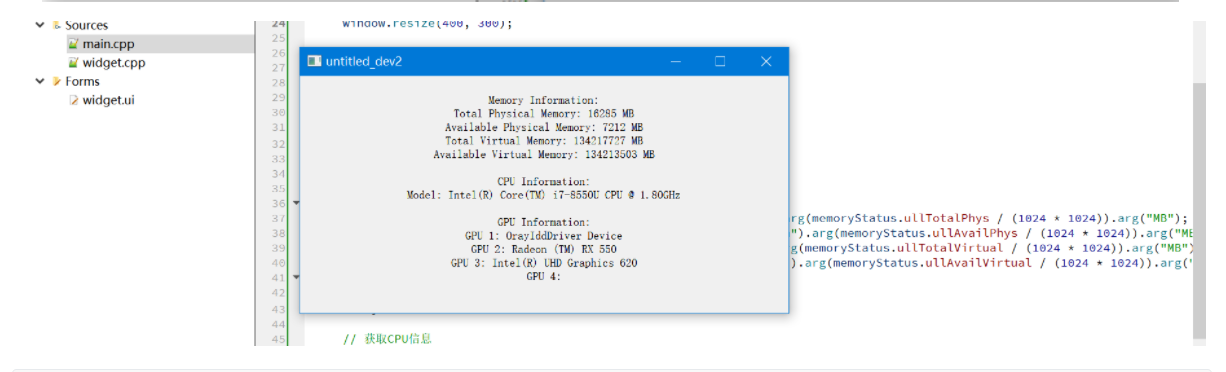Collapse the Forms folder in project tree
Viewport: 1226px width, 372px height.
(39, 81)
